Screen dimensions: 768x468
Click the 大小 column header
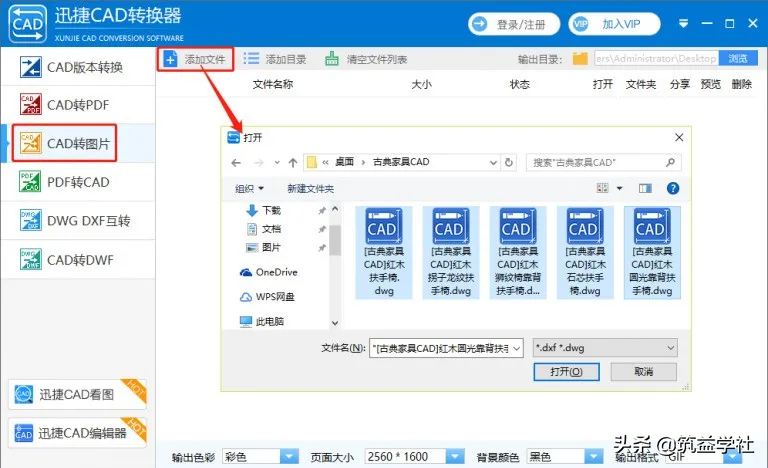click(x=421, y=84)
